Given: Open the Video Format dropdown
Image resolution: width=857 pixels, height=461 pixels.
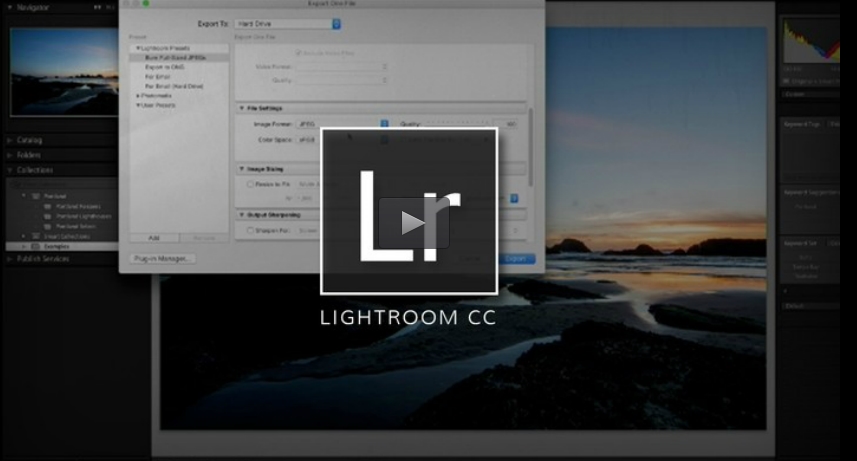Looking at the screenshot, I should [x=343, y=66].
